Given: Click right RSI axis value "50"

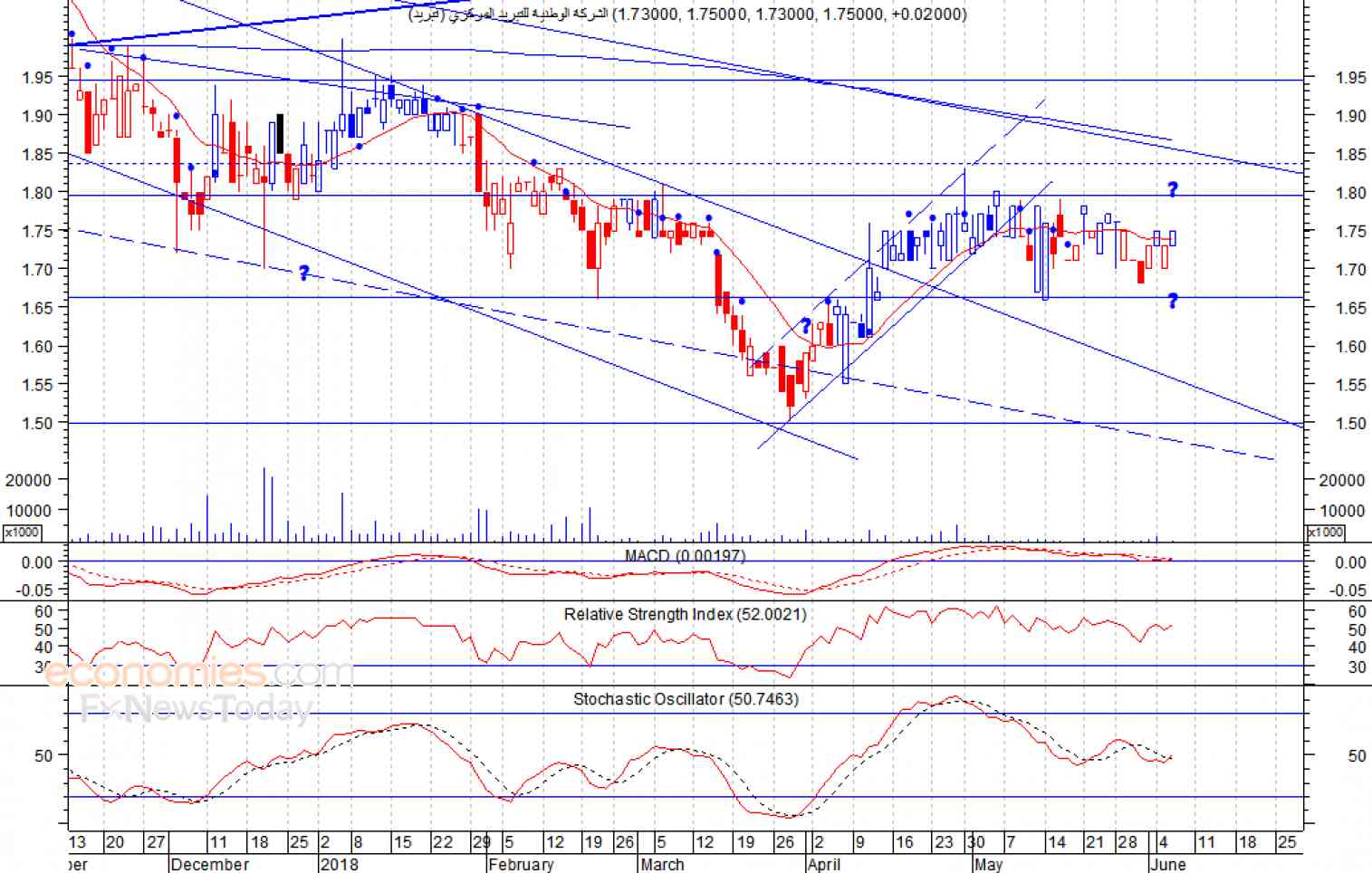Looking at the screenshot, I should pos(1358,630).
